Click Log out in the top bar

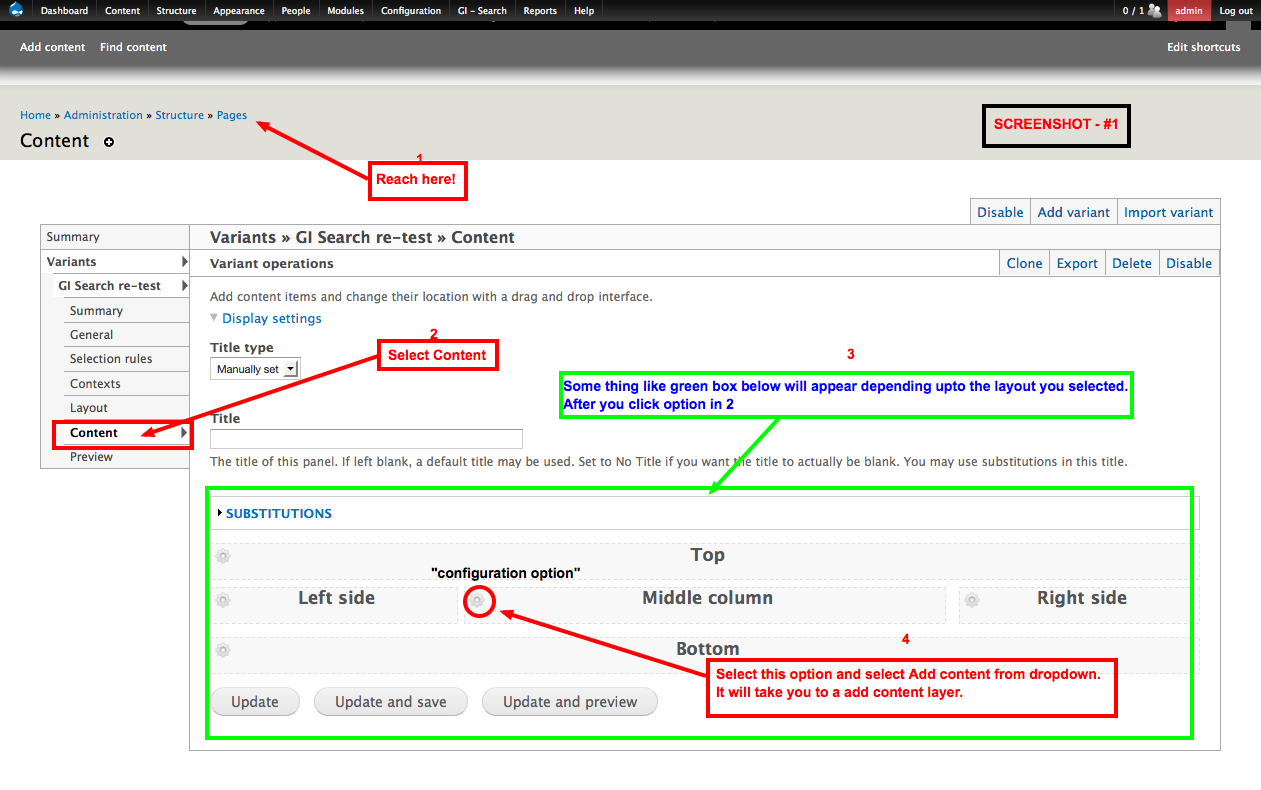coord(1236,11)
